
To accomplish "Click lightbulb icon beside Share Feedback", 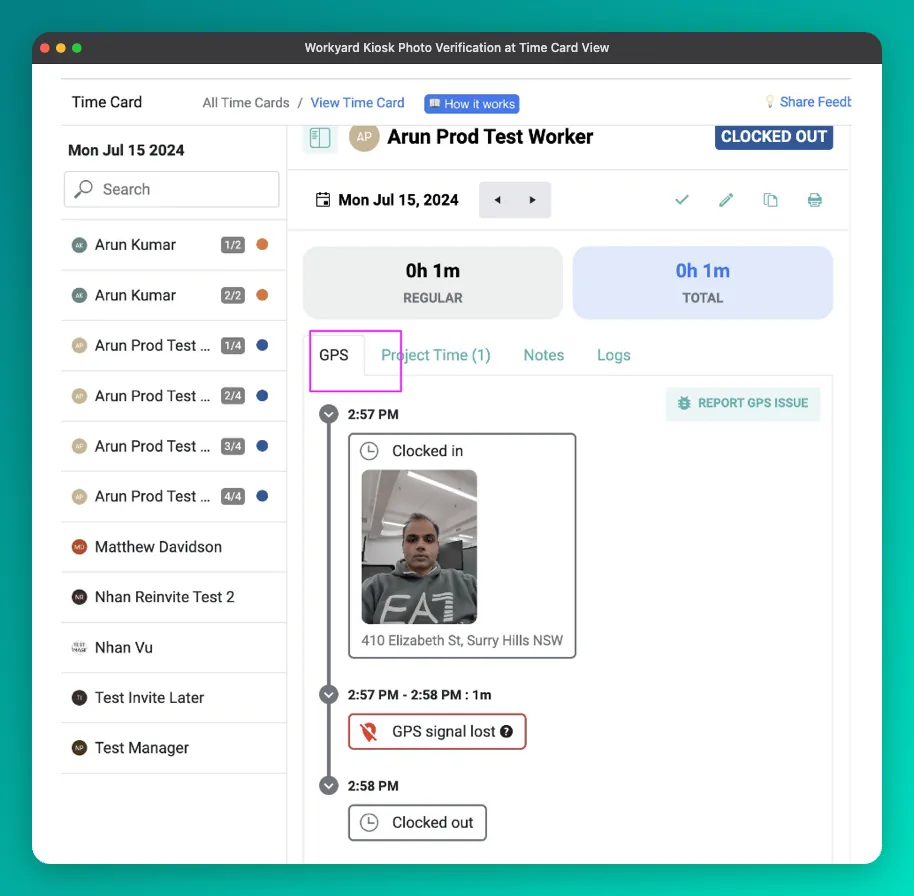I will tap(769, 101).
